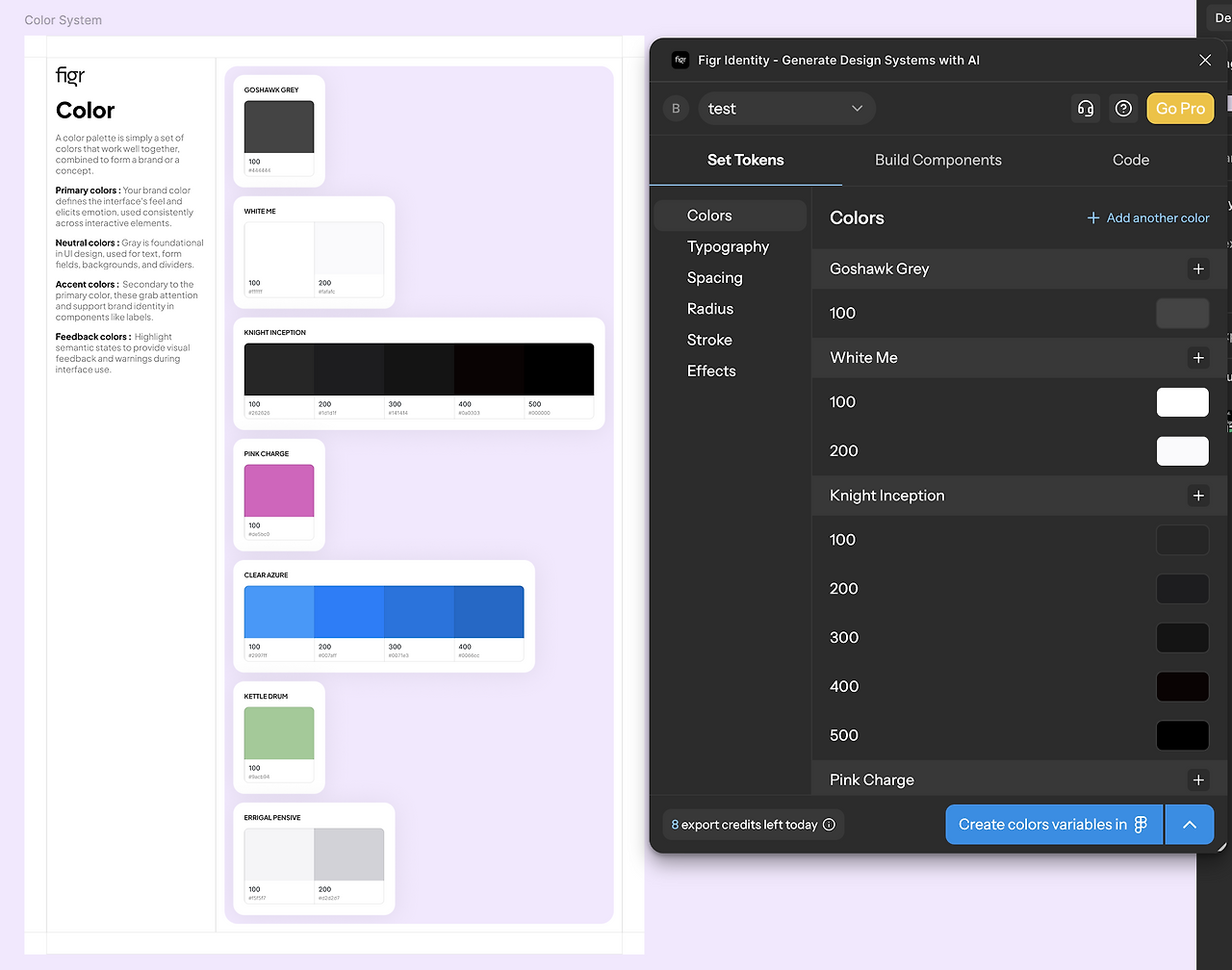Screen dimensions: 1232x970
Task: Select Clear Azure 100 swatch on canvas
Action: point(279,612)
